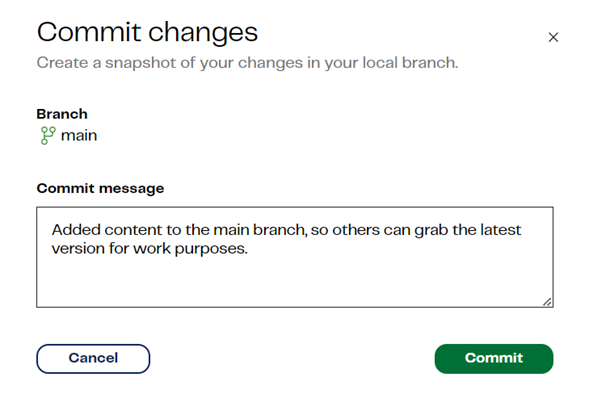Focus the Commit message text area

(x=295, y=257)
